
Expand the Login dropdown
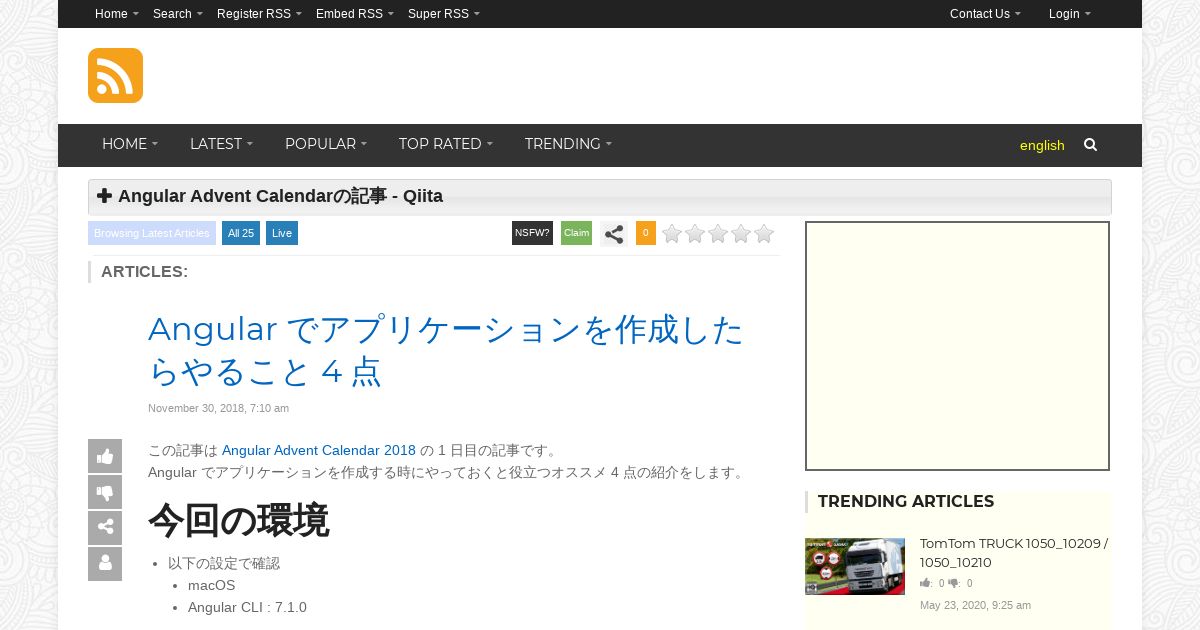1070,14
